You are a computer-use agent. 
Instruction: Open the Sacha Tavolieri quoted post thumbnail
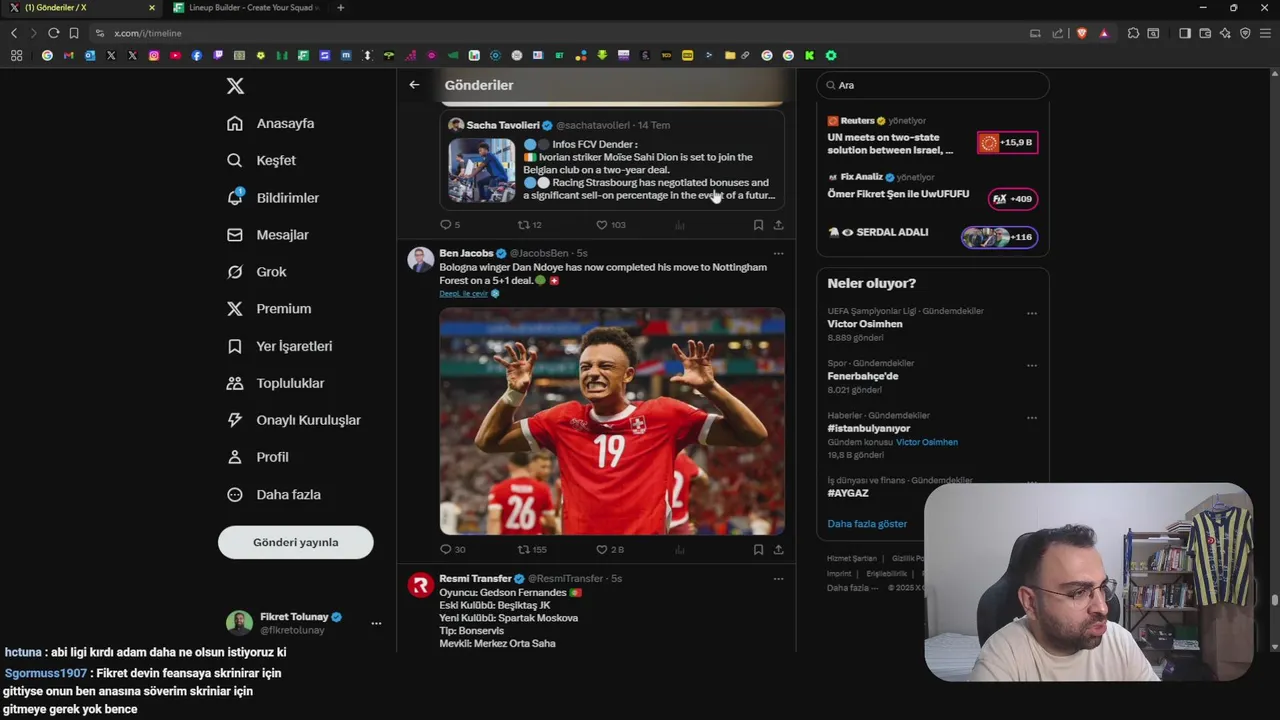481,170
